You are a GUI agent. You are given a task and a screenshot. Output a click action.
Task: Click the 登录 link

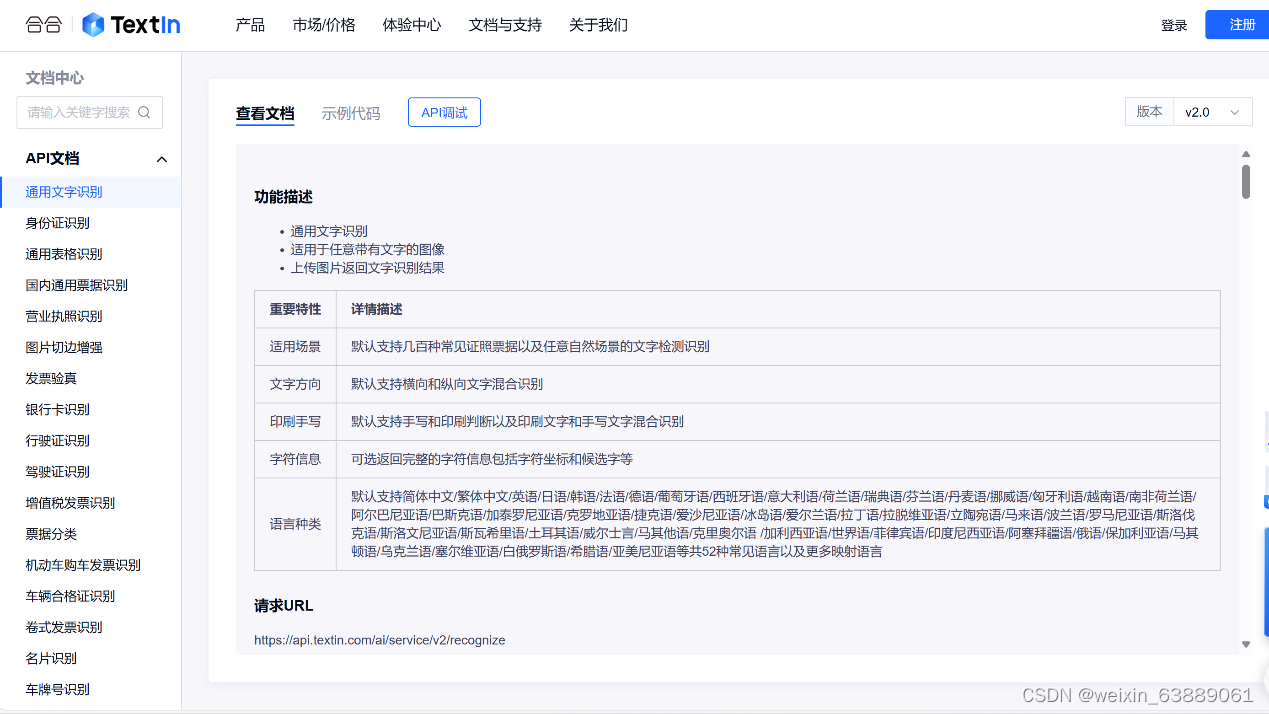tap(1175, 24)
